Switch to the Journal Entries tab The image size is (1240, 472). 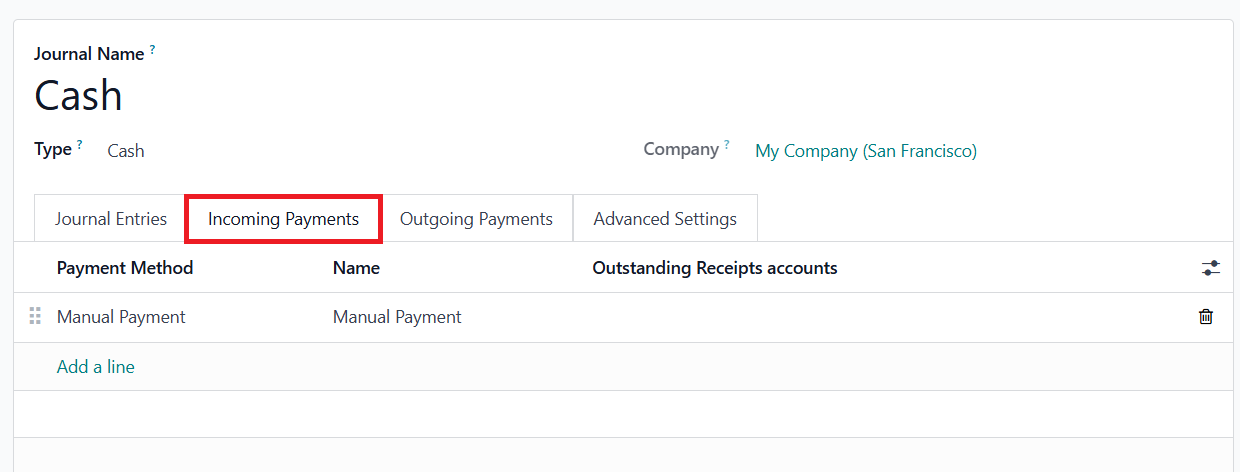(111, 219)
